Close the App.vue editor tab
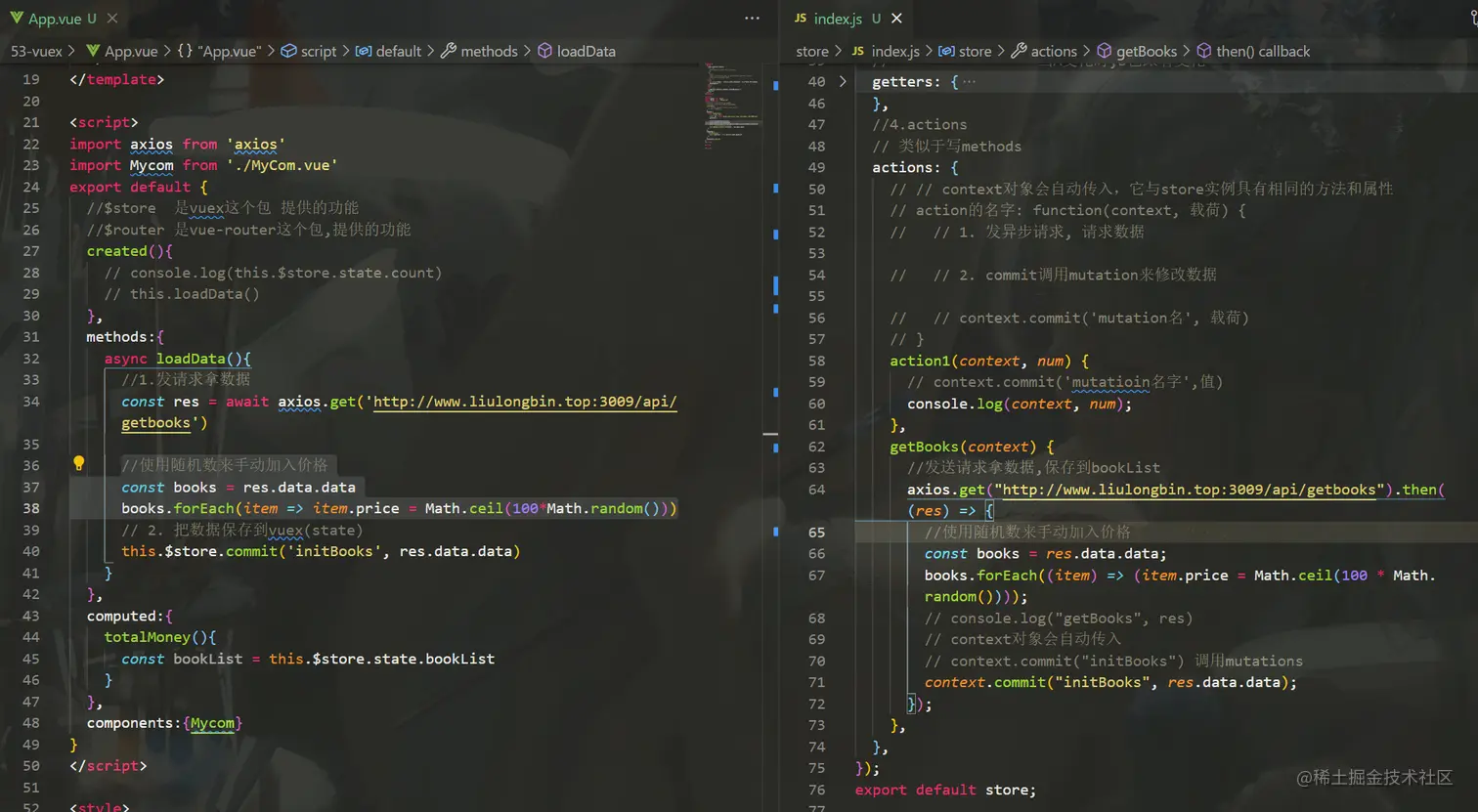Screen dimensions: 1478x812 pos(112,19)
